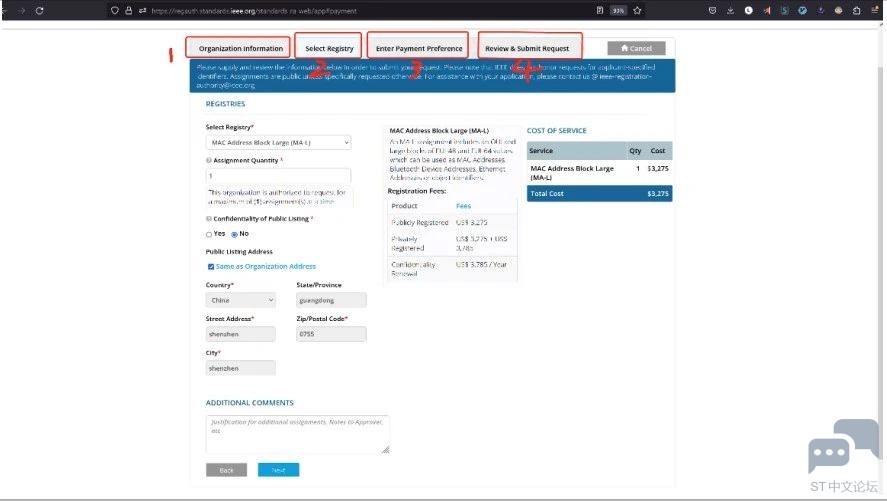
Task: Open the Country dropdown showing China
Action: (240, 300)
